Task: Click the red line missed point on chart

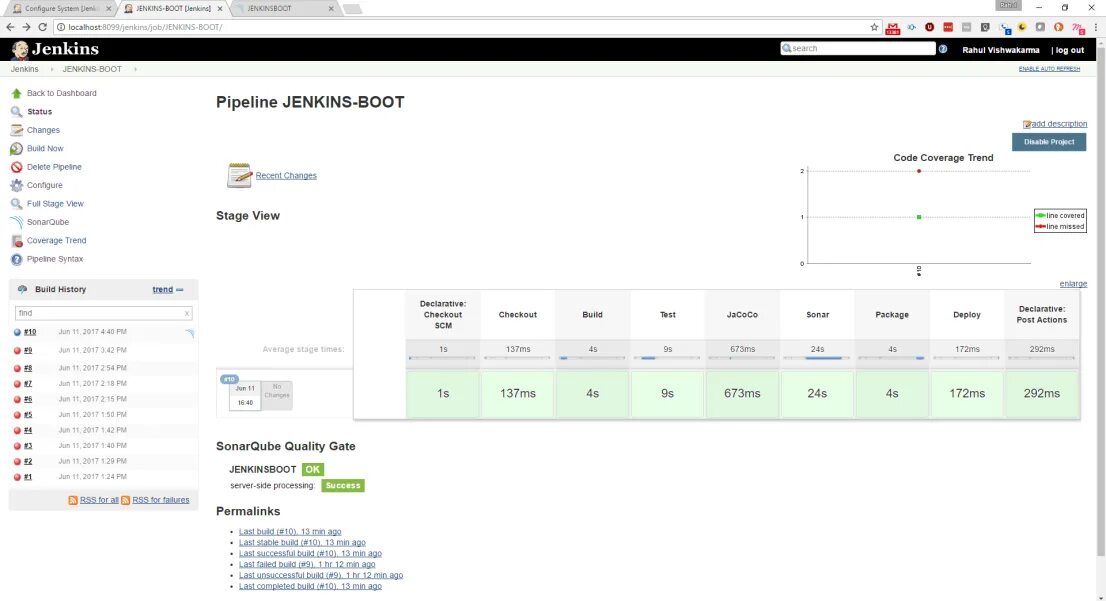Action: pos(918,171)
